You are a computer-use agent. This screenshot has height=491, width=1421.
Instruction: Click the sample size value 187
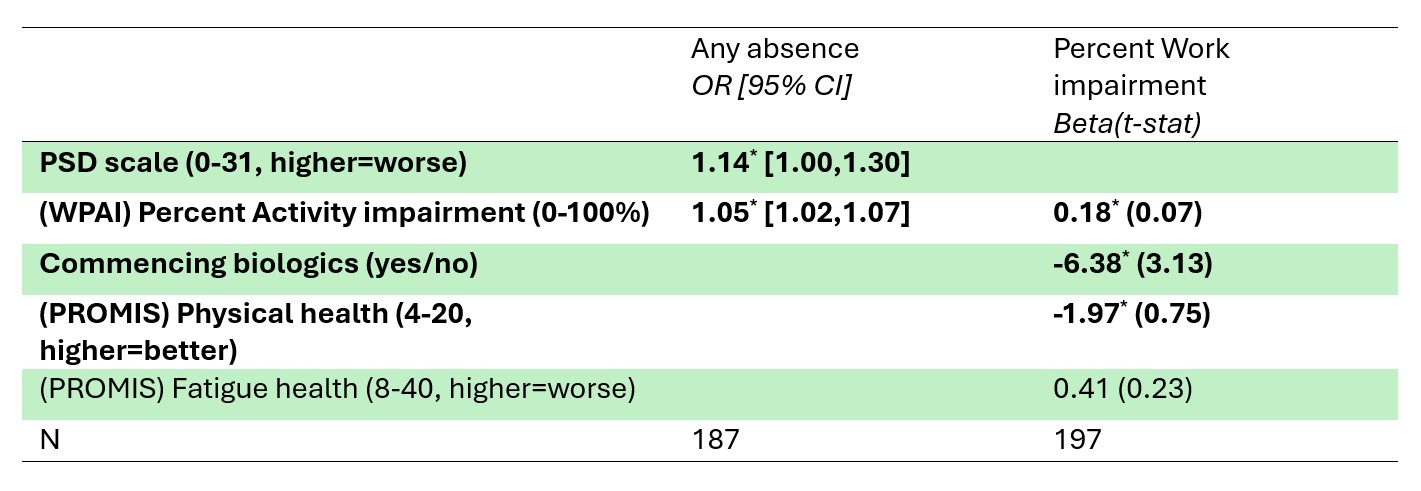point(716,438)
